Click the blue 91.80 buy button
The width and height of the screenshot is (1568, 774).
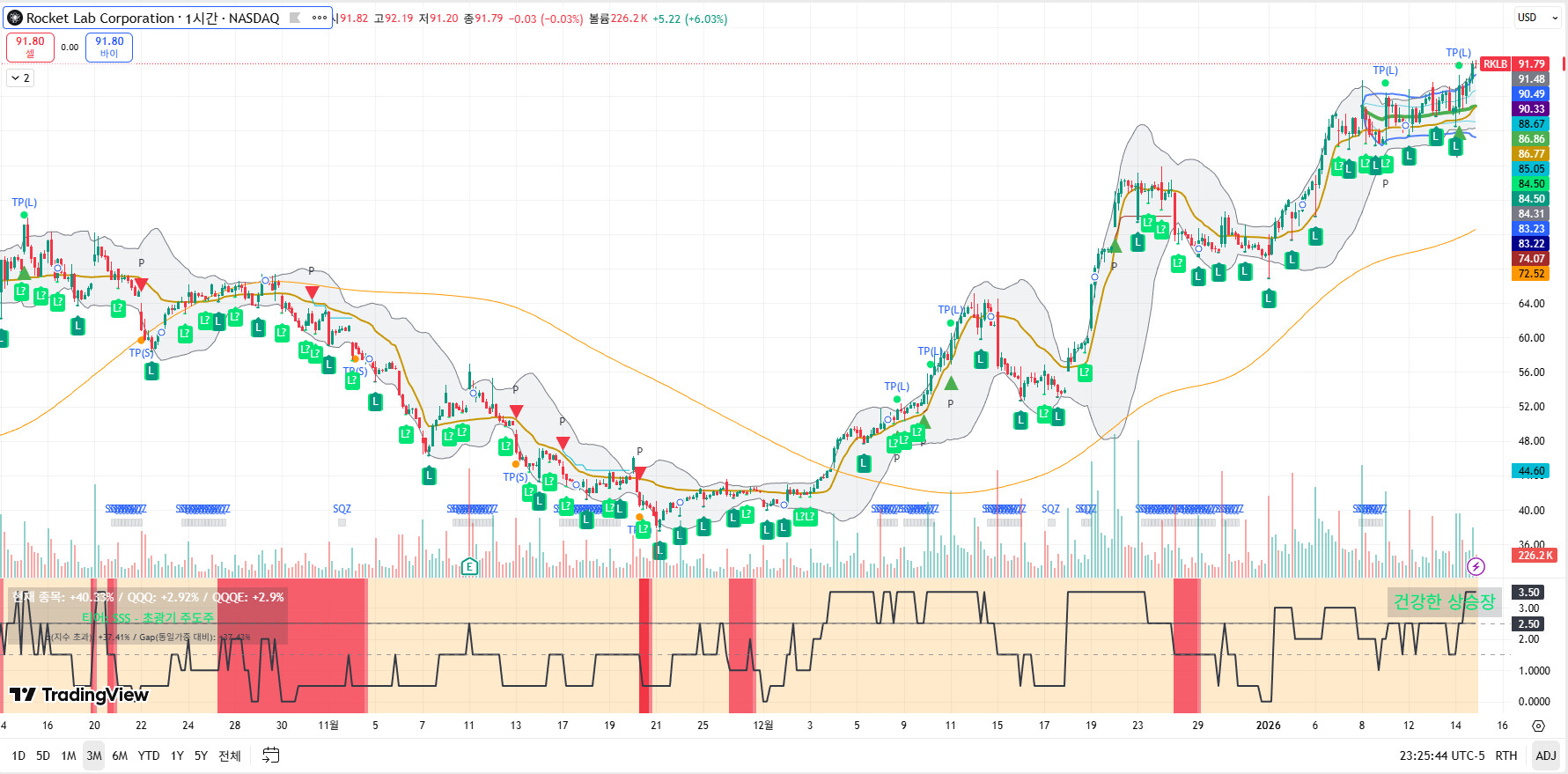click(x=109, y=47)
